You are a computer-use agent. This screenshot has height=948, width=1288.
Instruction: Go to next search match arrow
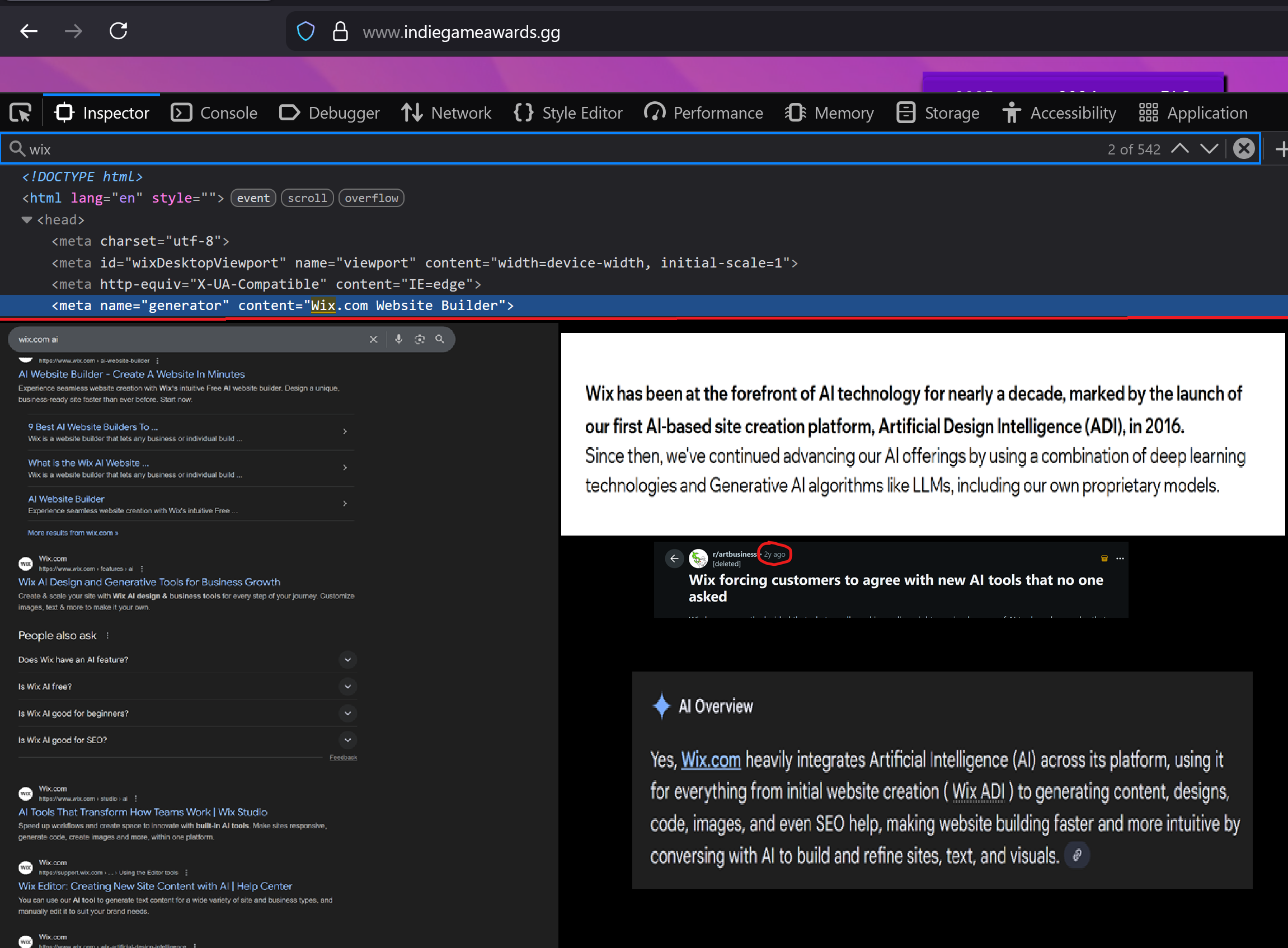click(x=1209, y=149)
